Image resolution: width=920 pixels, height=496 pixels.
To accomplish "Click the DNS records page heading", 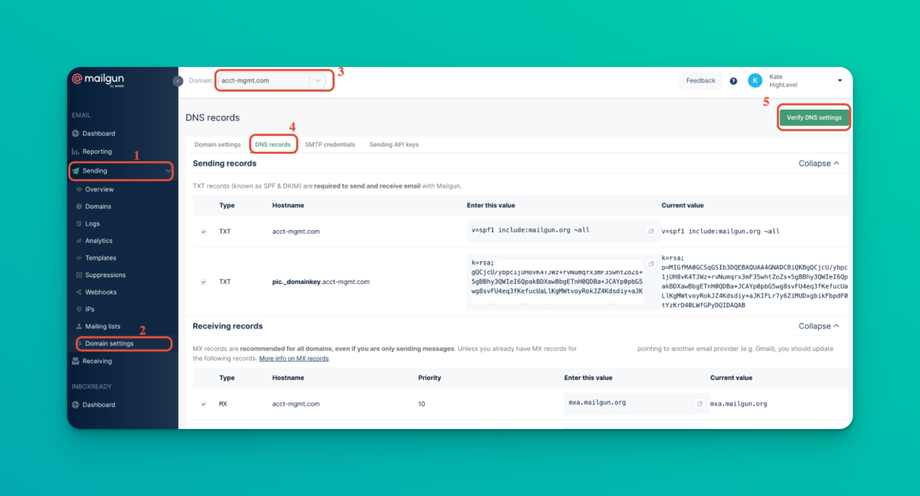I will (212, 118).
